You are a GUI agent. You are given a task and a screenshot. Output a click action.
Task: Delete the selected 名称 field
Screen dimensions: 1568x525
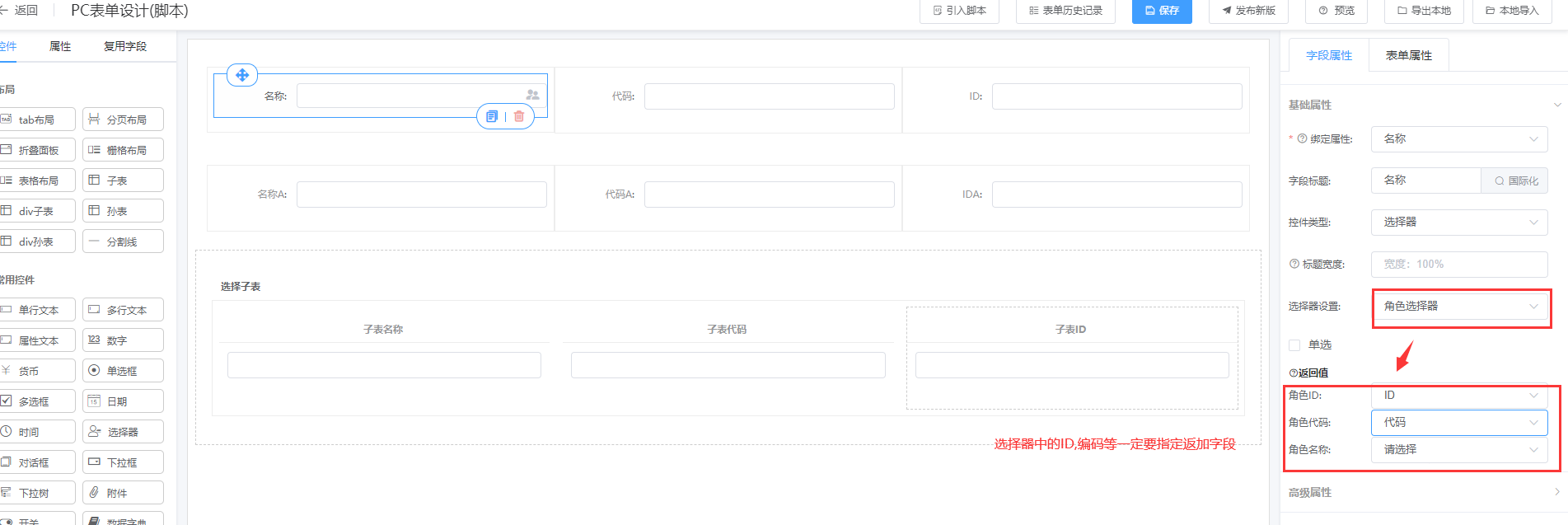coord(519,116)
